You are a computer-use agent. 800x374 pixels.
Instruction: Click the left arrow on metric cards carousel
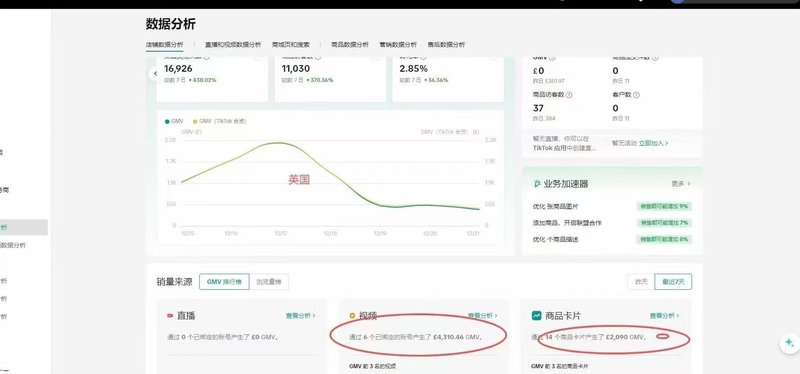tap(155, 73)
